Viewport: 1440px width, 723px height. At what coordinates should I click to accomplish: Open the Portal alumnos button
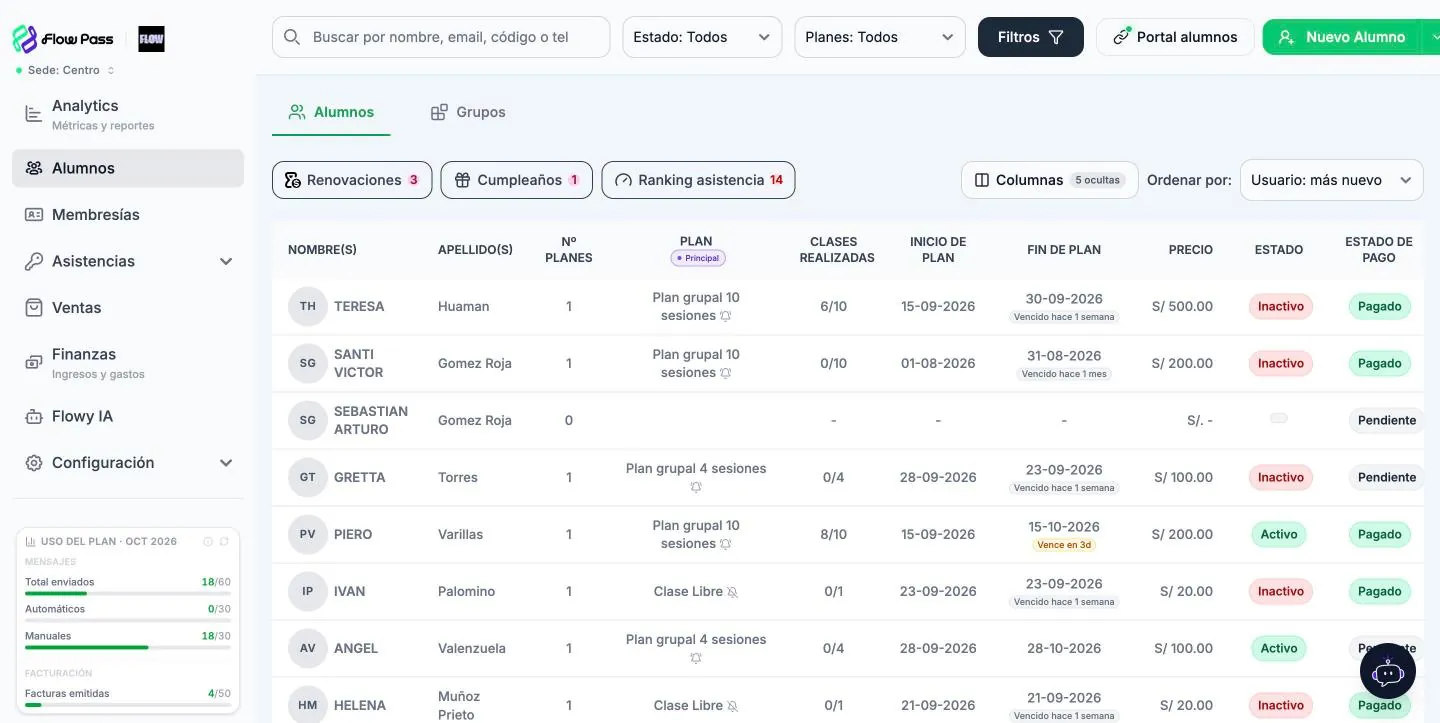click(x=1176, y=37)
